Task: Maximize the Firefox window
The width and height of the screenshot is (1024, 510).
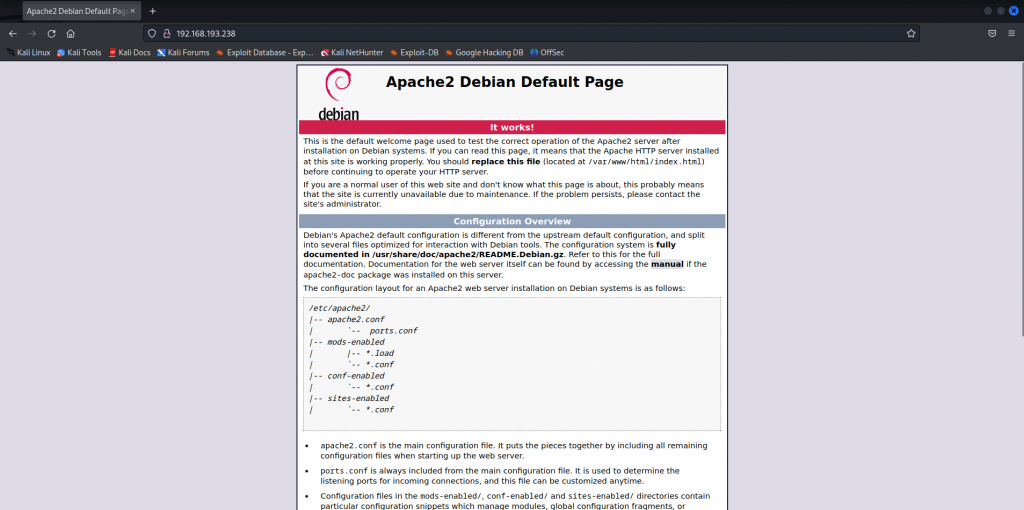Action: coord(1000,11)
